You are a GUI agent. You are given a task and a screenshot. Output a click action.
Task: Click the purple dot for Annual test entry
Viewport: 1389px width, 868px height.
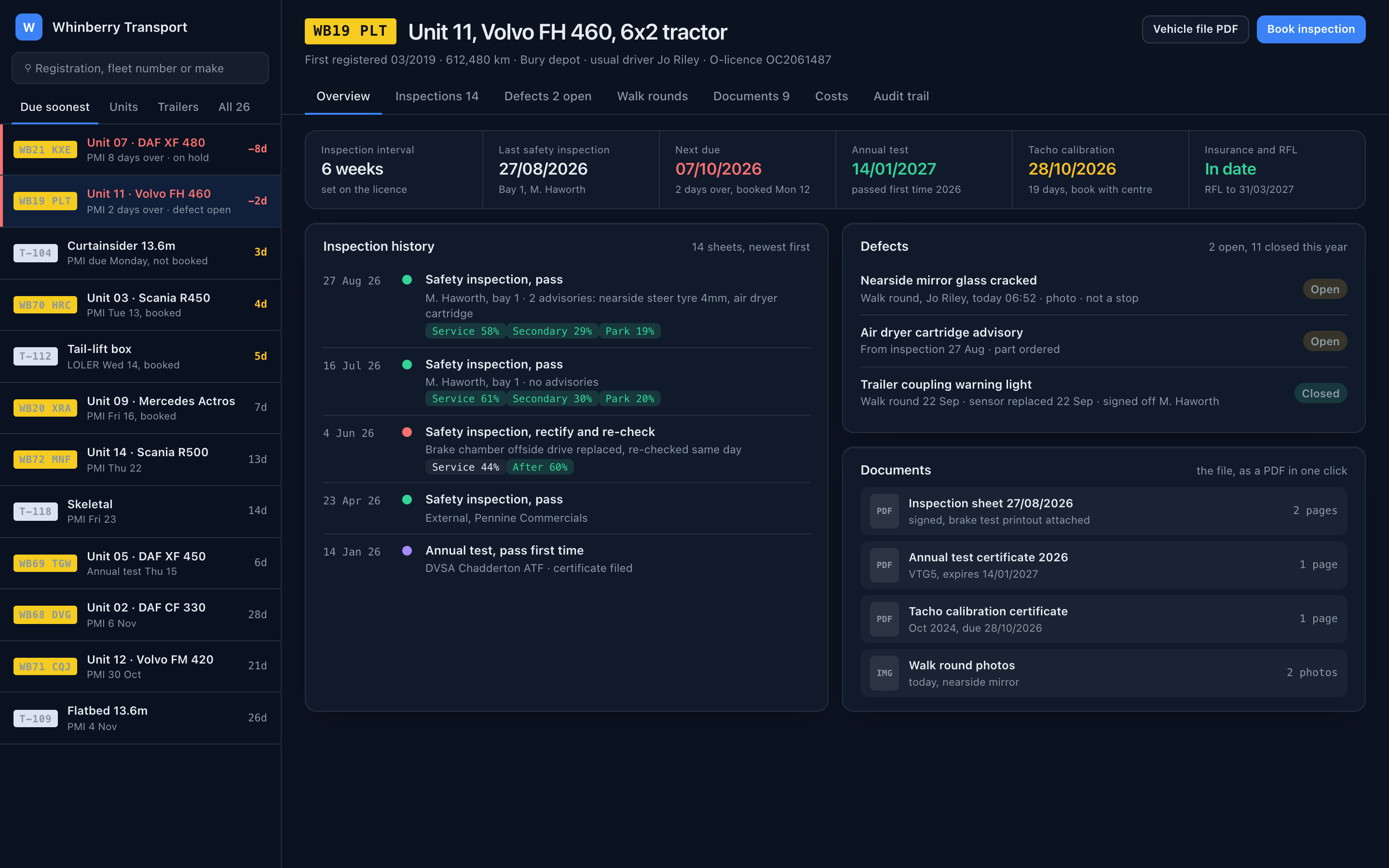(407, 551)
